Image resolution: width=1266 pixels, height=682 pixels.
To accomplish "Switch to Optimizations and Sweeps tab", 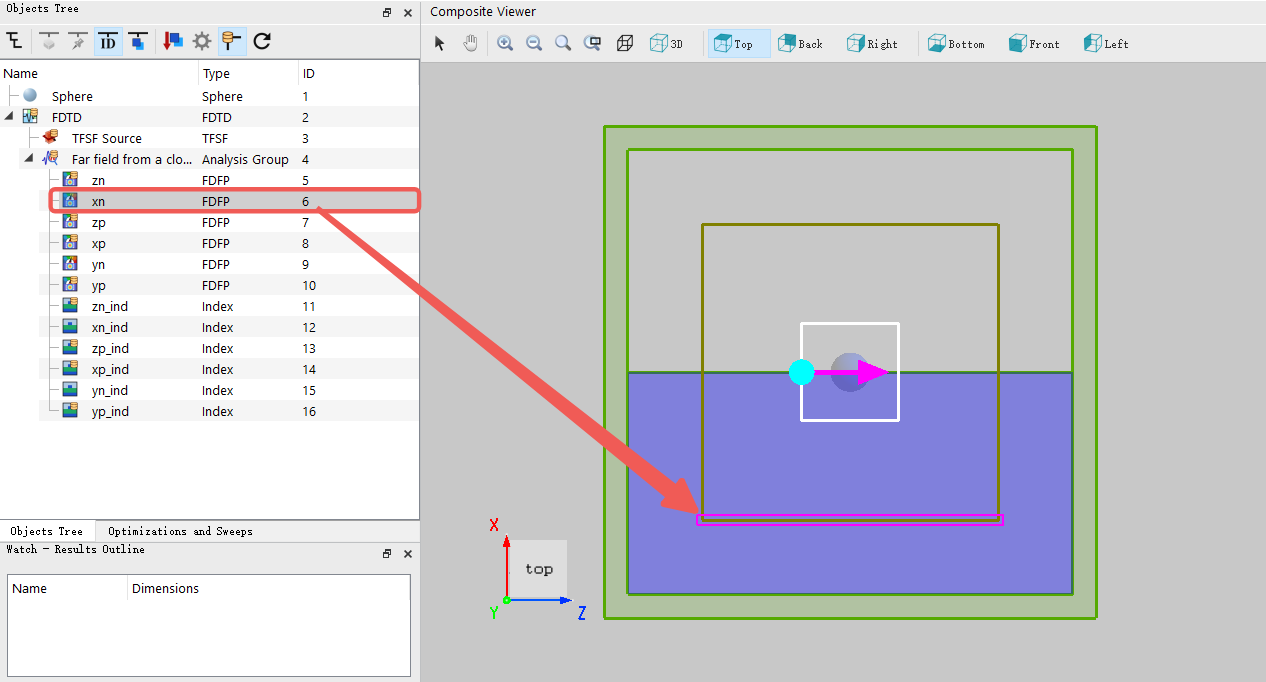I will tap(180, 531).
